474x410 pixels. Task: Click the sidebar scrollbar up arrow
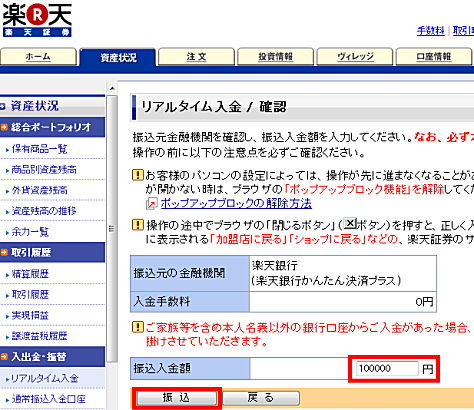(x=112, y=88)
